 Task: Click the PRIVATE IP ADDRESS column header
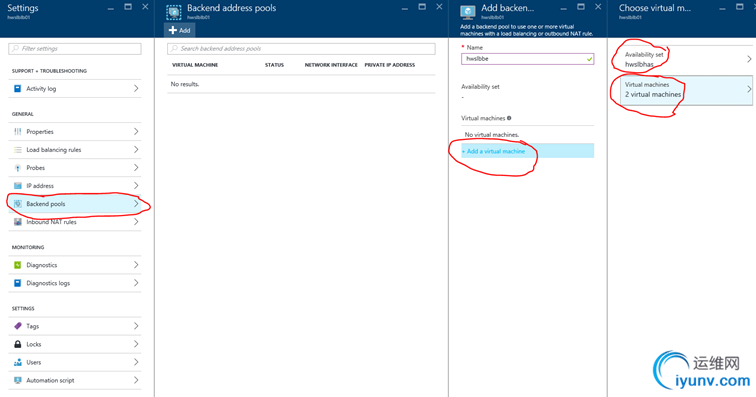390,65
